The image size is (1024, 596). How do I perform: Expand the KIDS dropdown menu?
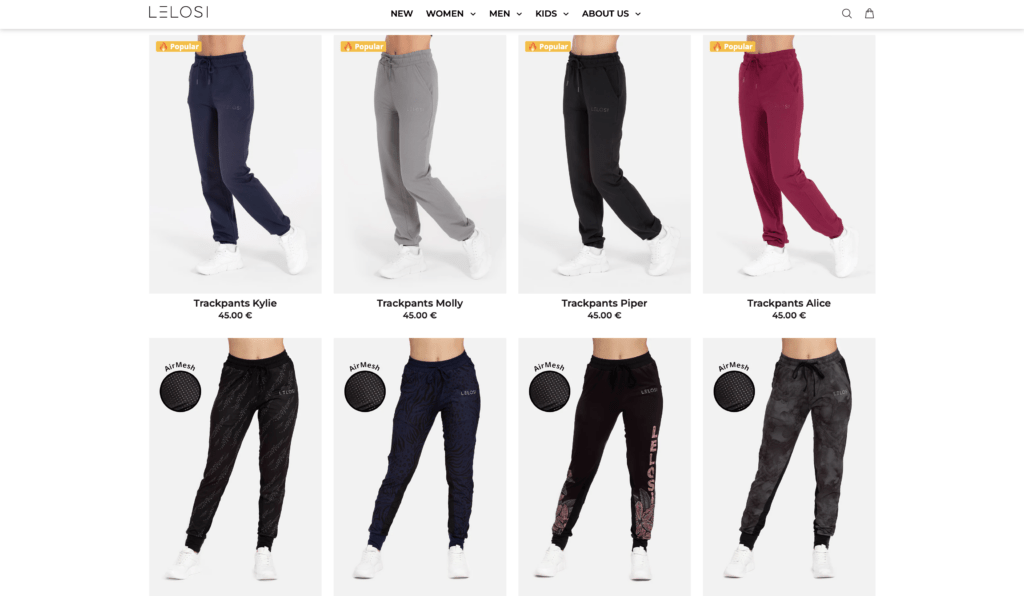coord(552,14)
